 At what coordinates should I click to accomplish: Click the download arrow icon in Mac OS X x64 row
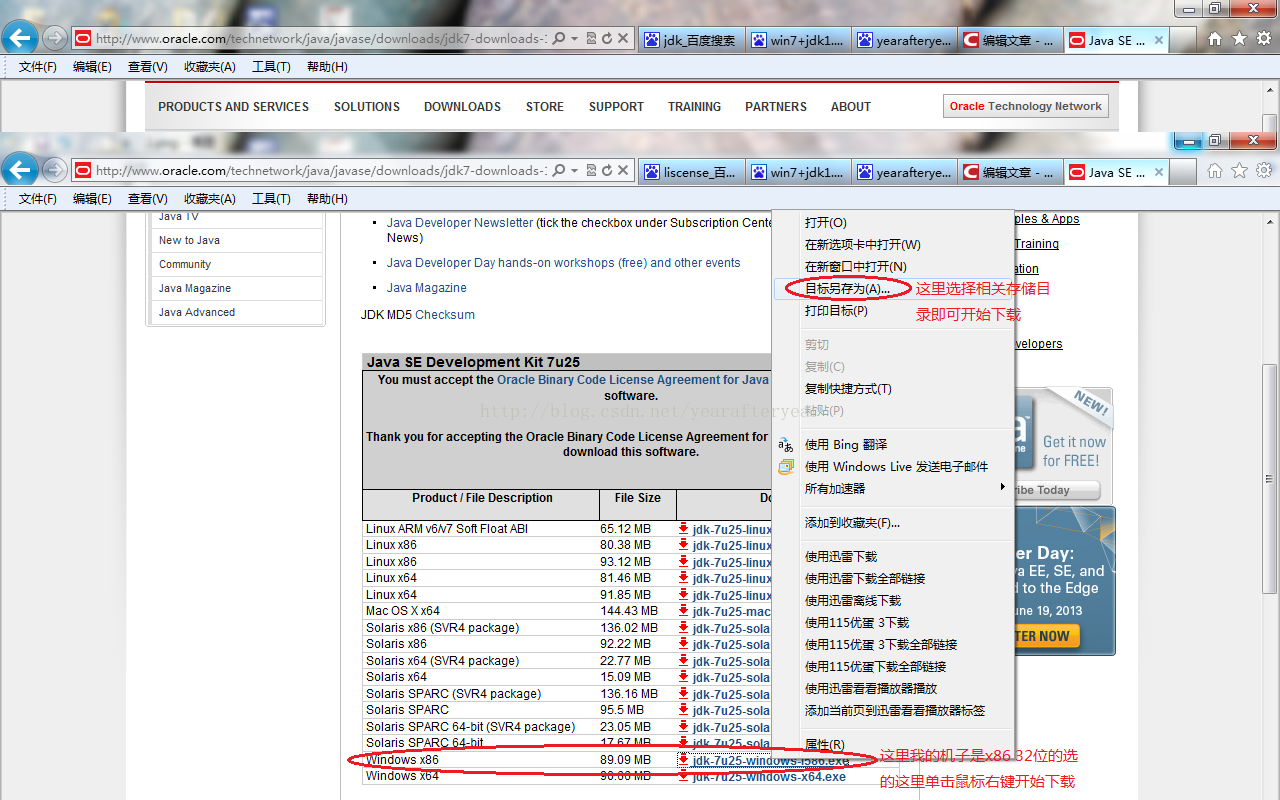(684, 611)
